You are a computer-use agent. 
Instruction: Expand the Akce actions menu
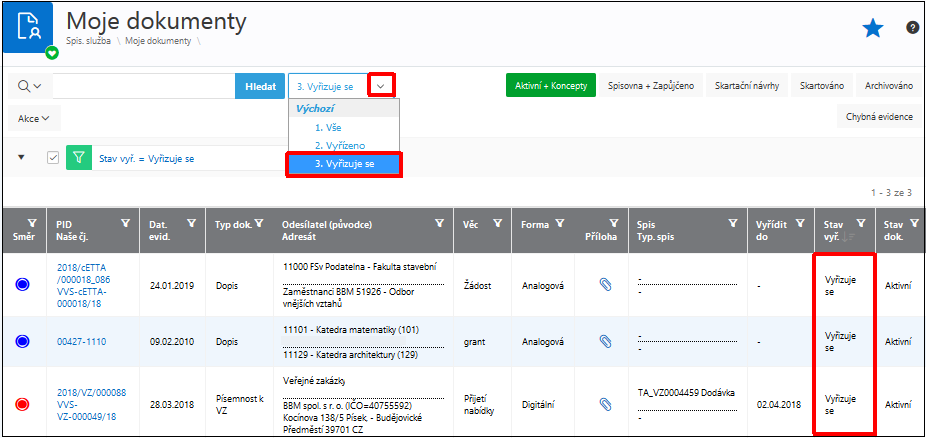tap(33, 118)
